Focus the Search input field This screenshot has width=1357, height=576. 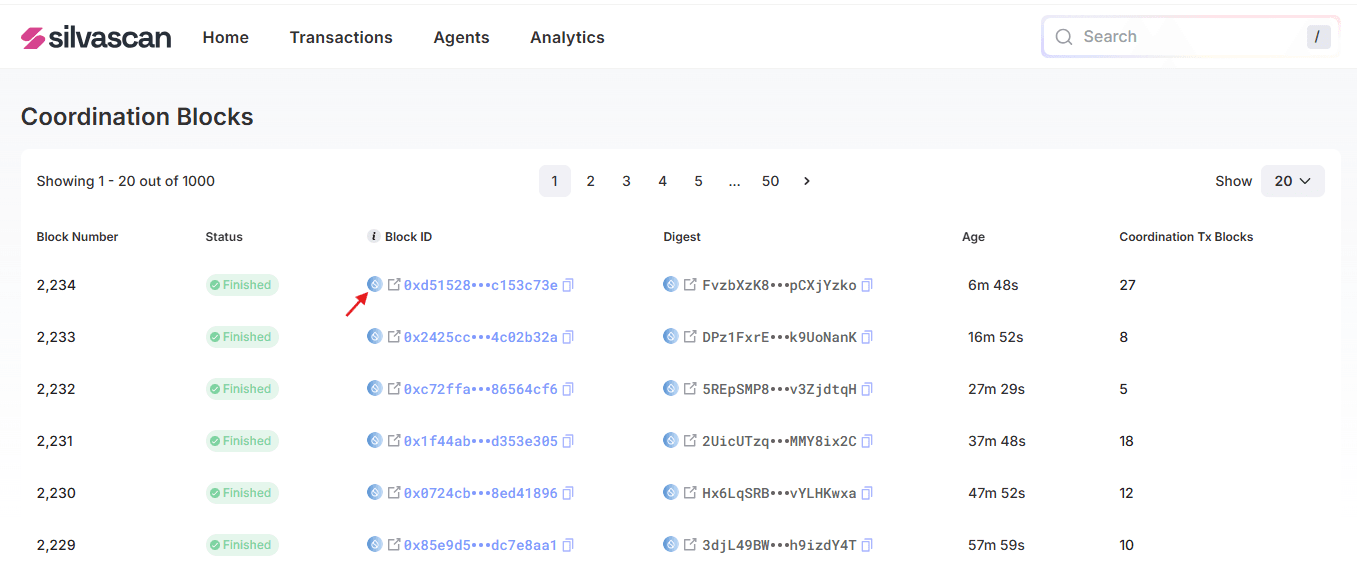(x=1190, y=37)
